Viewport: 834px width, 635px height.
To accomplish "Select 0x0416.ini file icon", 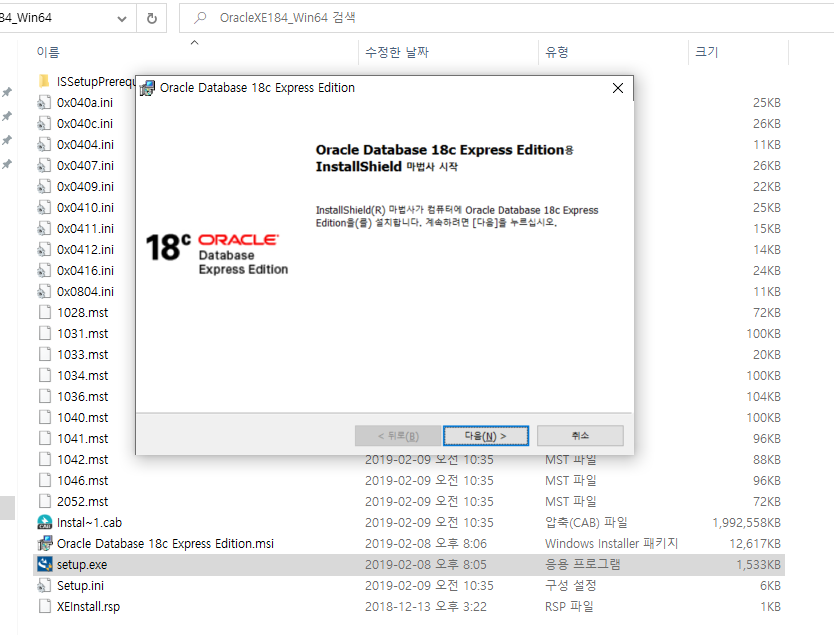I will 45,270.
